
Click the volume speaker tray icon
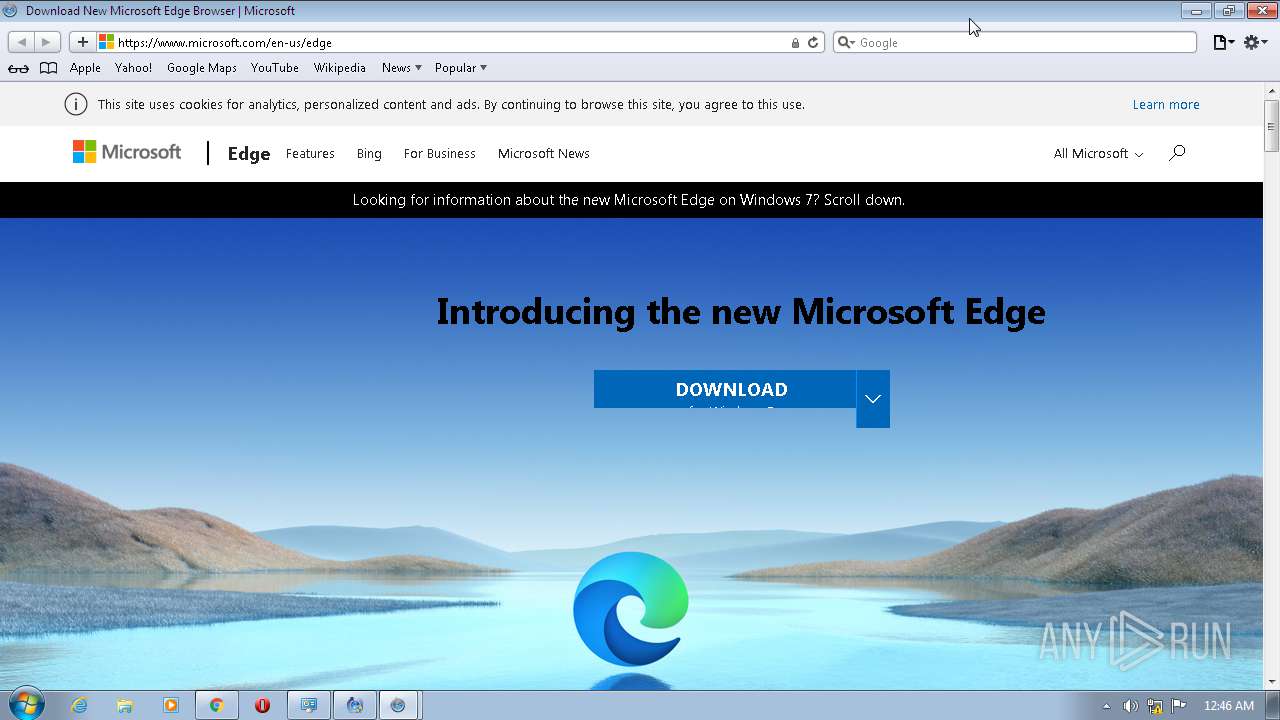click(1130, 706)
